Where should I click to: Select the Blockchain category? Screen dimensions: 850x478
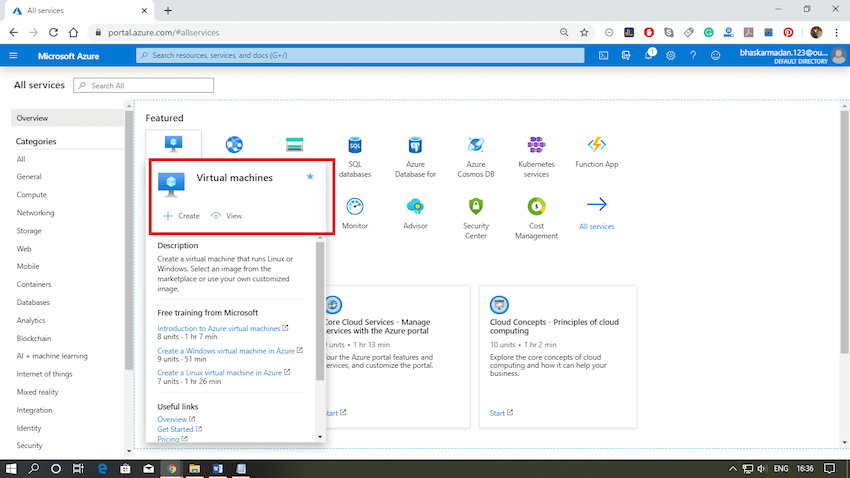point(34,338)
